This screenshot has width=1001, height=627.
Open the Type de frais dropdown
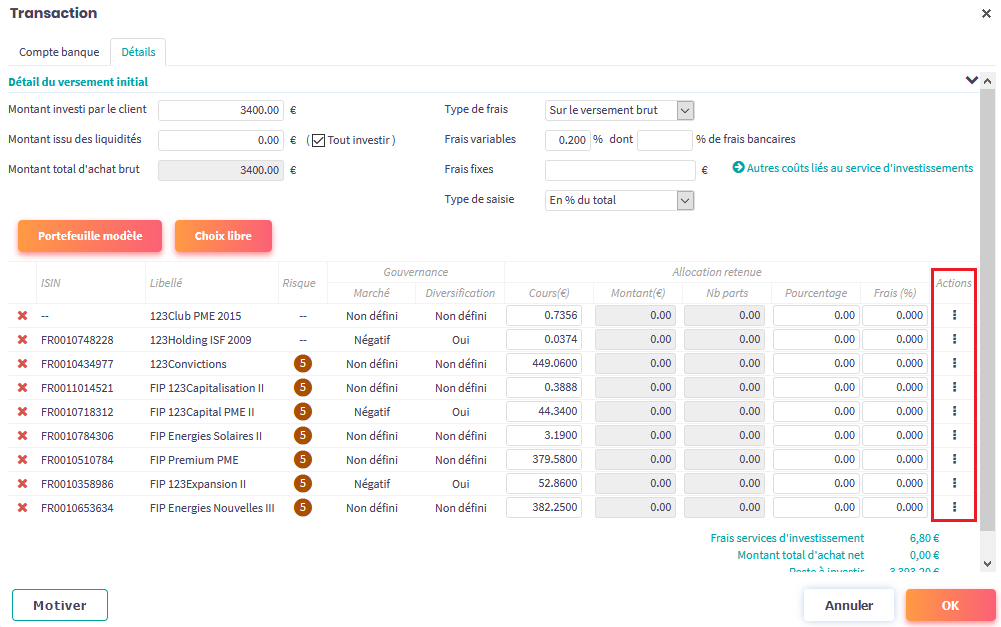coord(619,110)
